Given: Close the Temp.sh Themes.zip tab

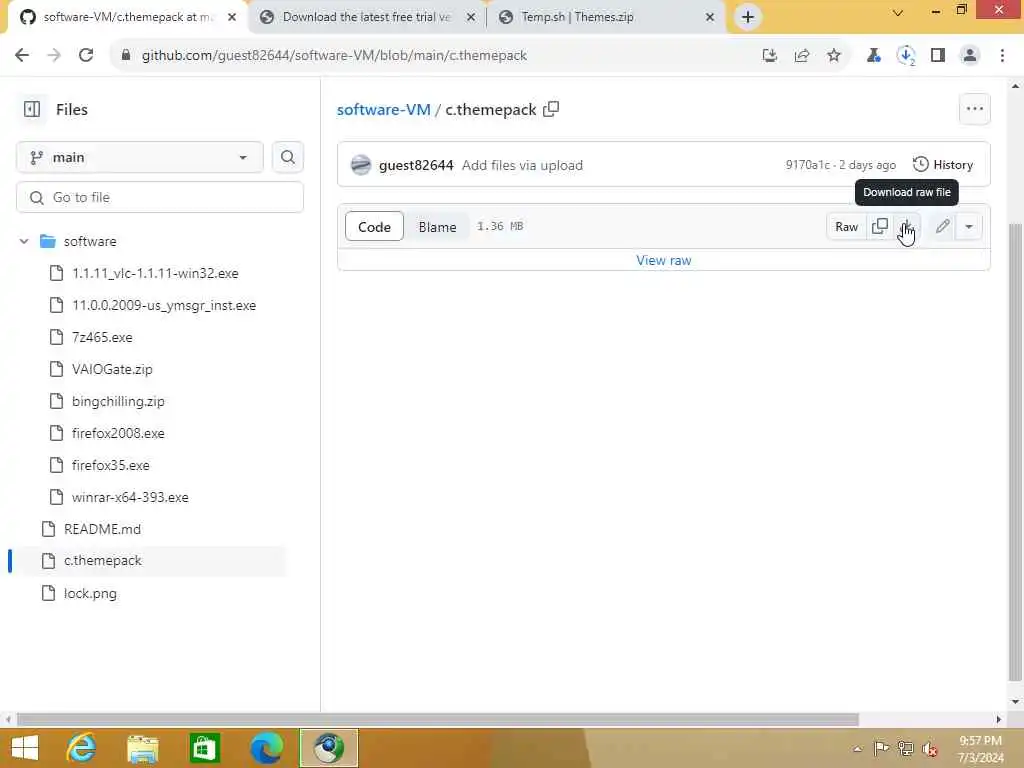Looking at the screenshot, I should (x=710, y=17).
